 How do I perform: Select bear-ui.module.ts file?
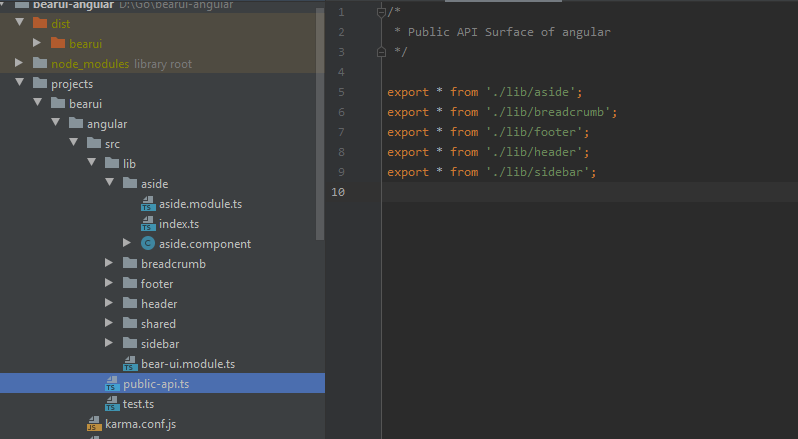[x=188, y=363]
